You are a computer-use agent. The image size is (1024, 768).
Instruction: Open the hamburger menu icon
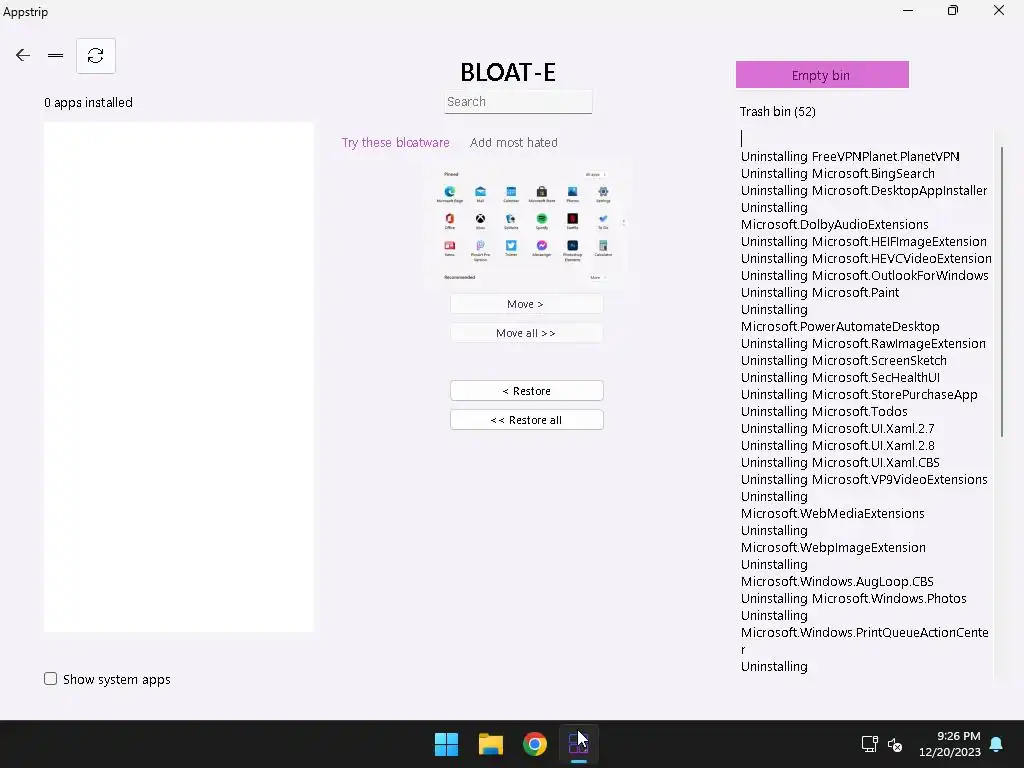pos(56,56)
